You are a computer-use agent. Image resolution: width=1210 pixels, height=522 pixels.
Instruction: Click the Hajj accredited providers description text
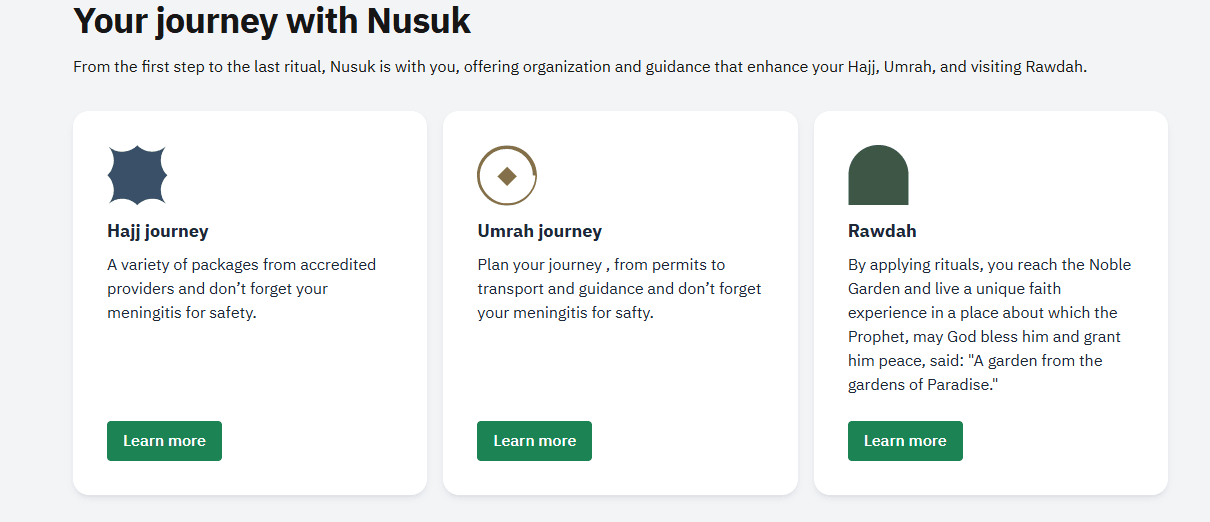coord(241,289)
